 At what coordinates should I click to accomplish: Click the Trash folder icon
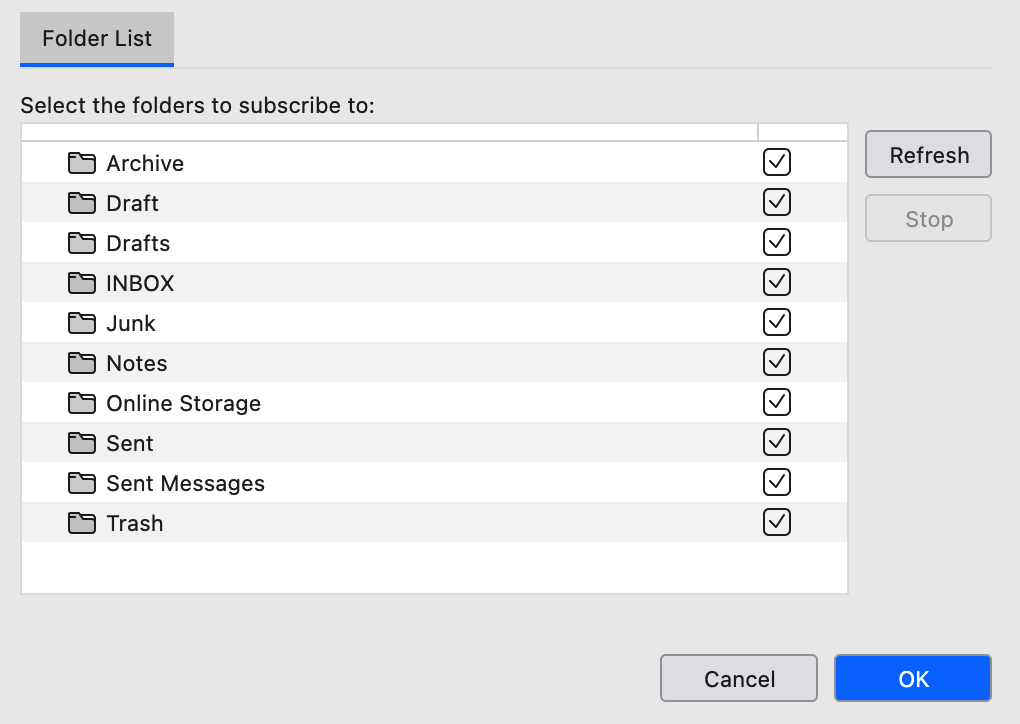tap(82, 523)
